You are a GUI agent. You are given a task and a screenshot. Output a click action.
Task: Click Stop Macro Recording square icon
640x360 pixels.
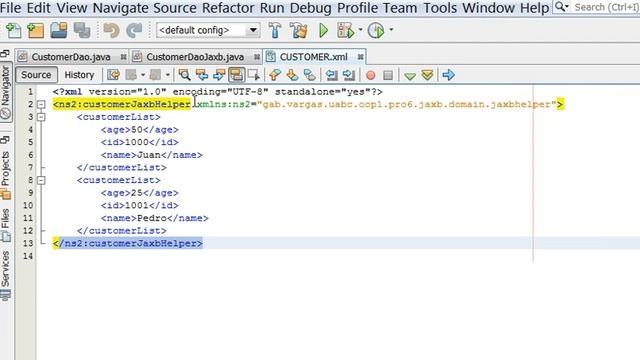[388, 76]
